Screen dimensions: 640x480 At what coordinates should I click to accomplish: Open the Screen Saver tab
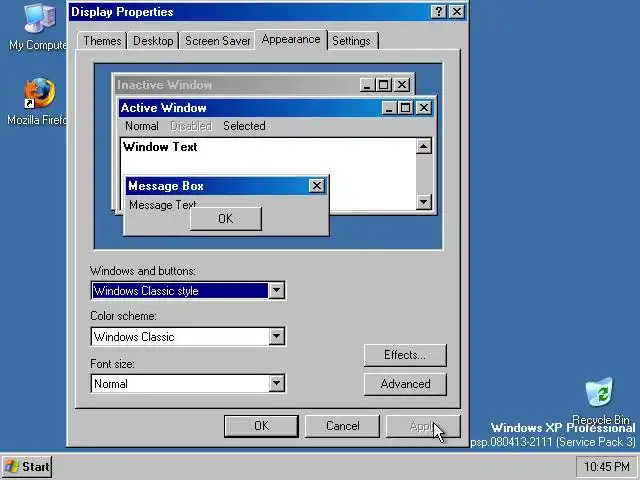(217, 41)
